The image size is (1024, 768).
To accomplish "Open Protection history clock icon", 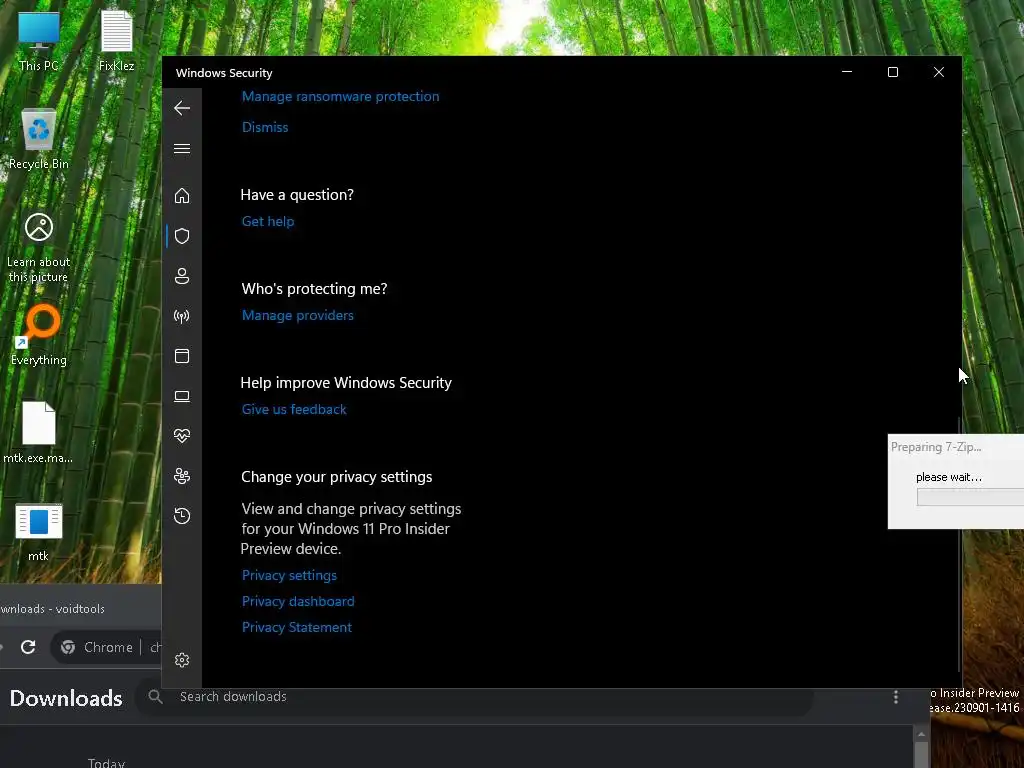I will [182, 516].
